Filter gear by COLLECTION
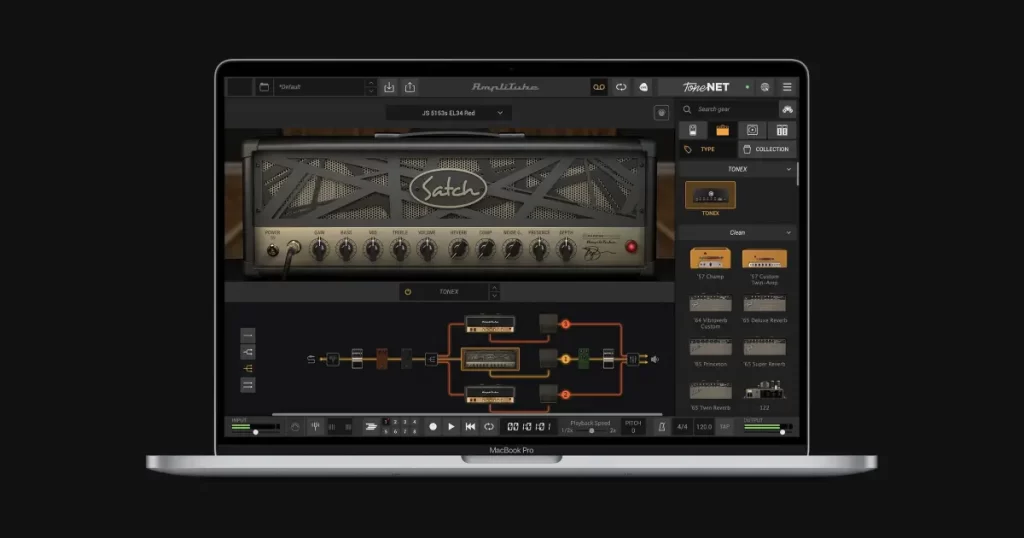 (x=767, y=150)
